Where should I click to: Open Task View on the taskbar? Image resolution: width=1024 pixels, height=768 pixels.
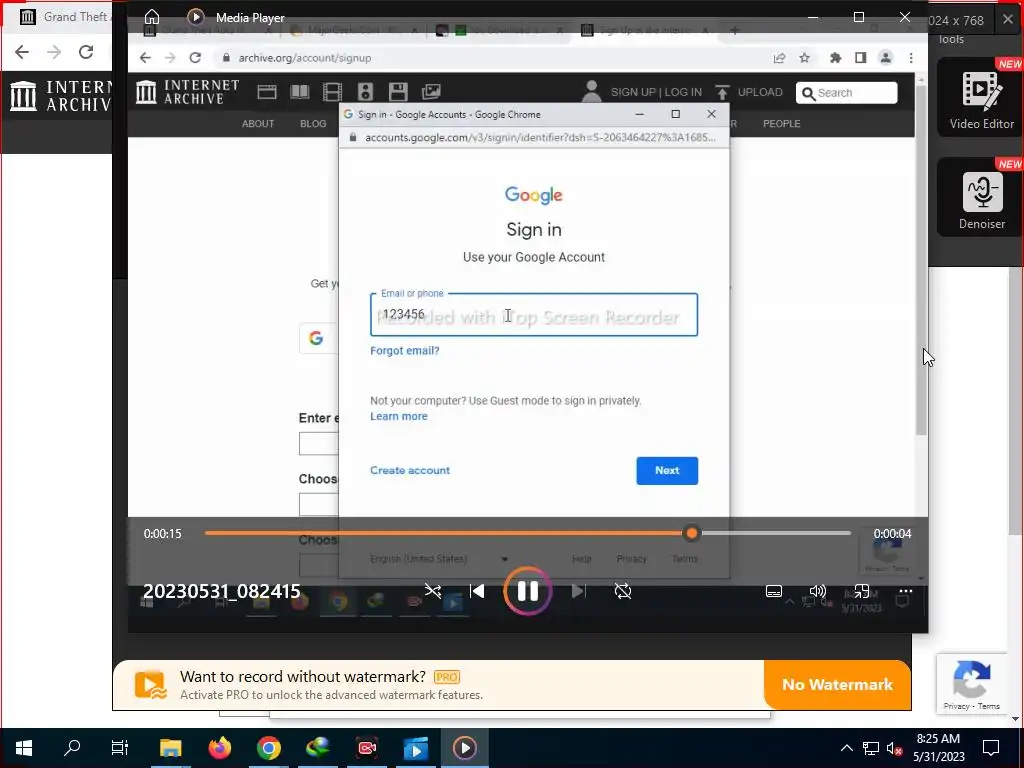point(120,748)
